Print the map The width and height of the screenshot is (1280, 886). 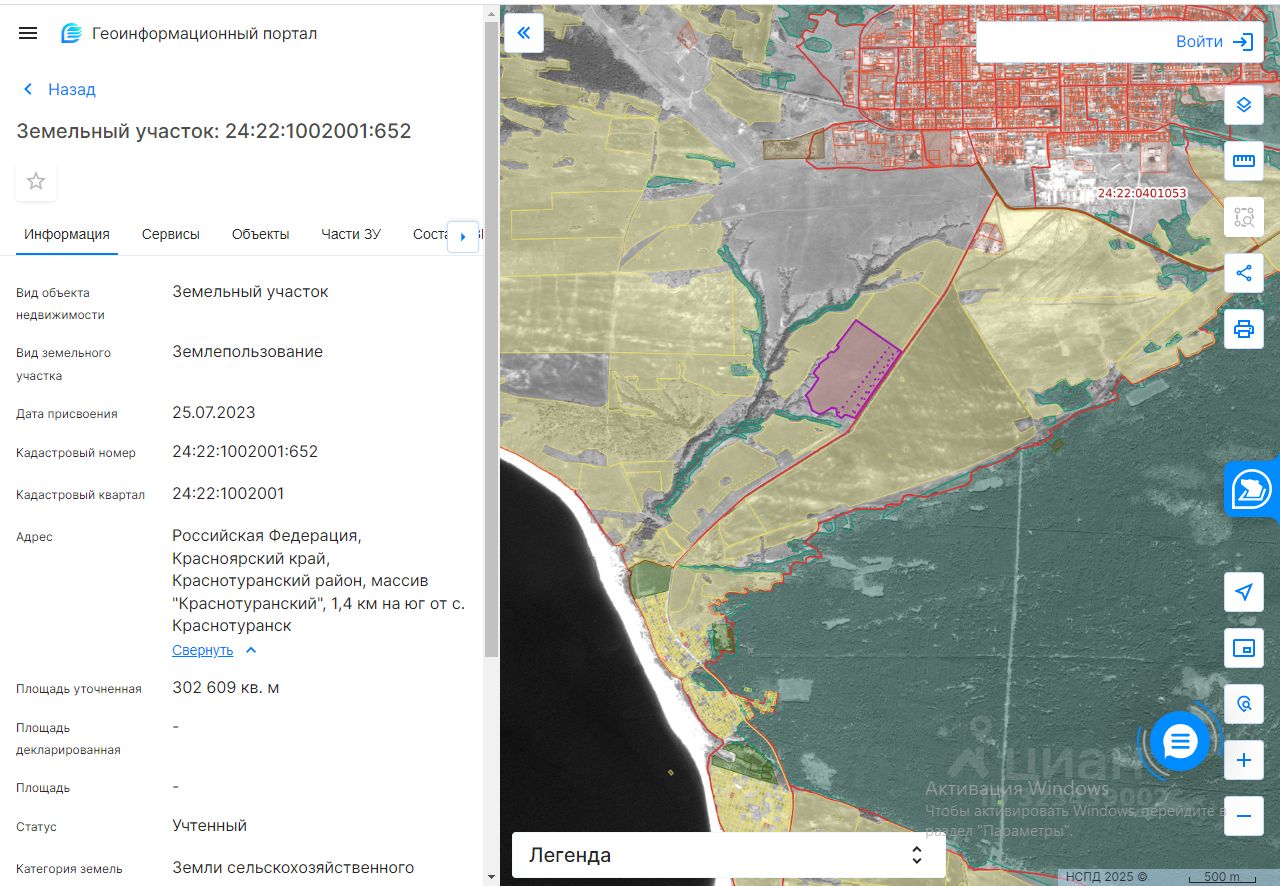(x=1244, y=329)
